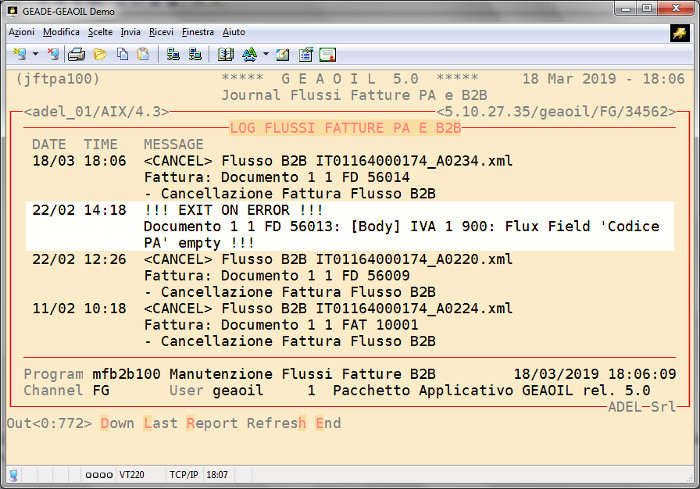Expand the dropdown arrow beside font icon
The height and width of the screenshot is (489, 700).
pos(265,54)
